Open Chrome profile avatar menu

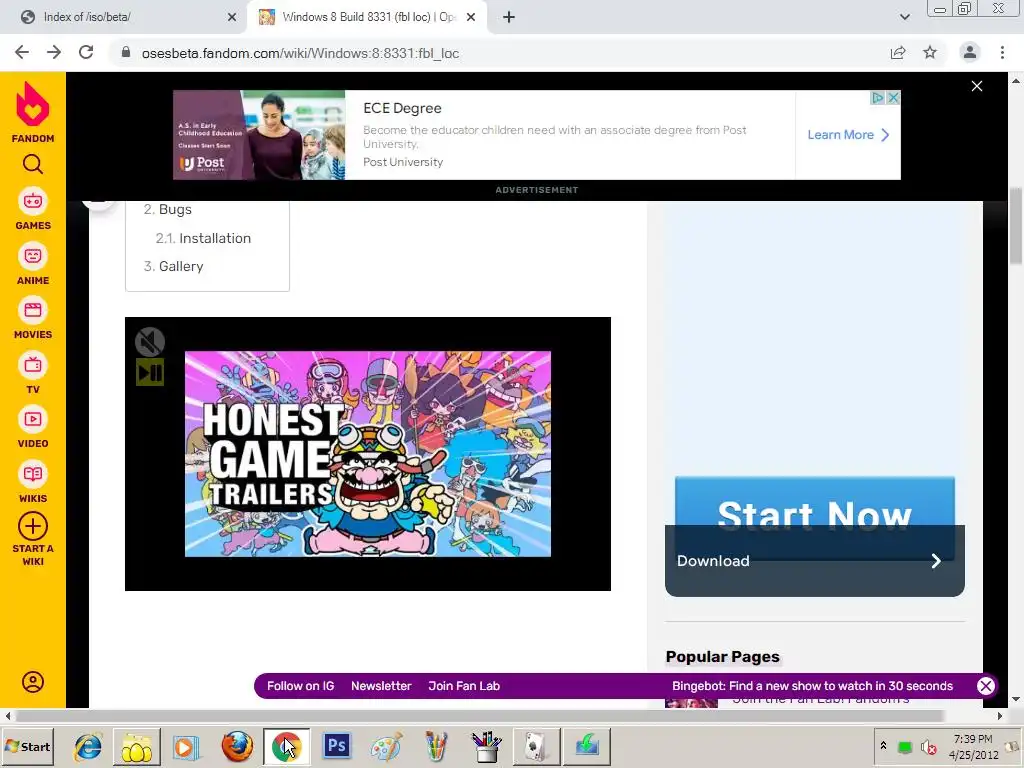coord(970,52)
